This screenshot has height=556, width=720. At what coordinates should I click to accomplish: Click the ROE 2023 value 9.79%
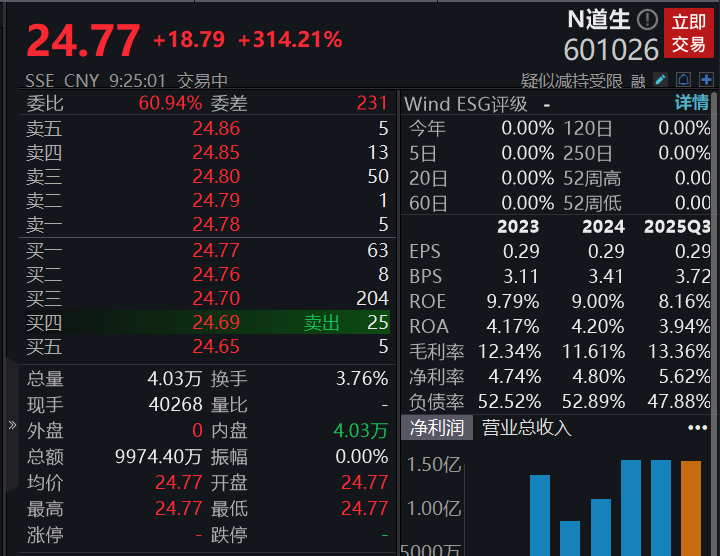click(513, 302)
